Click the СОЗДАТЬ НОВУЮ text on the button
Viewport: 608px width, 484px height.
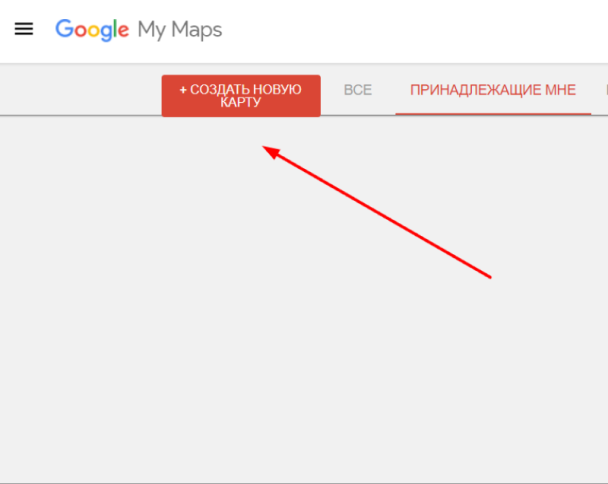[x=246, y=90]
